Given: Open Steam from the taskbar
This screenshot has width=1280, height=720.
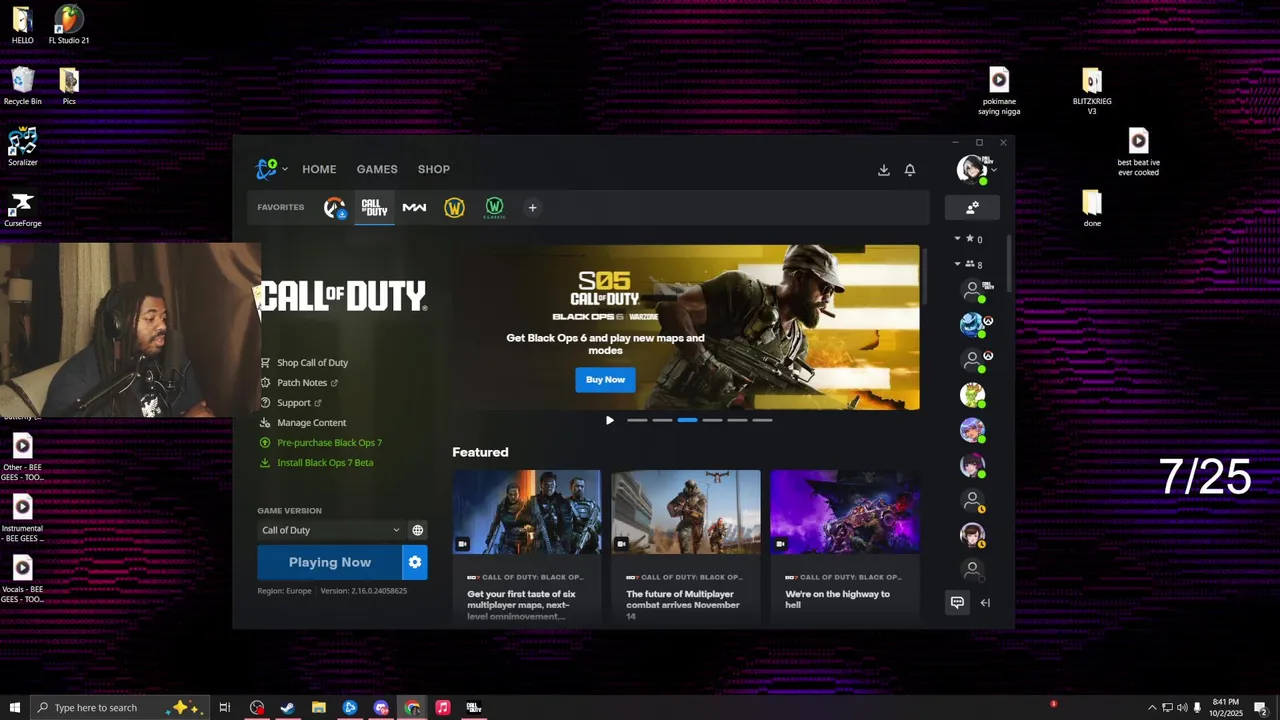Looking at the screenshot, I should coord(287,708).
